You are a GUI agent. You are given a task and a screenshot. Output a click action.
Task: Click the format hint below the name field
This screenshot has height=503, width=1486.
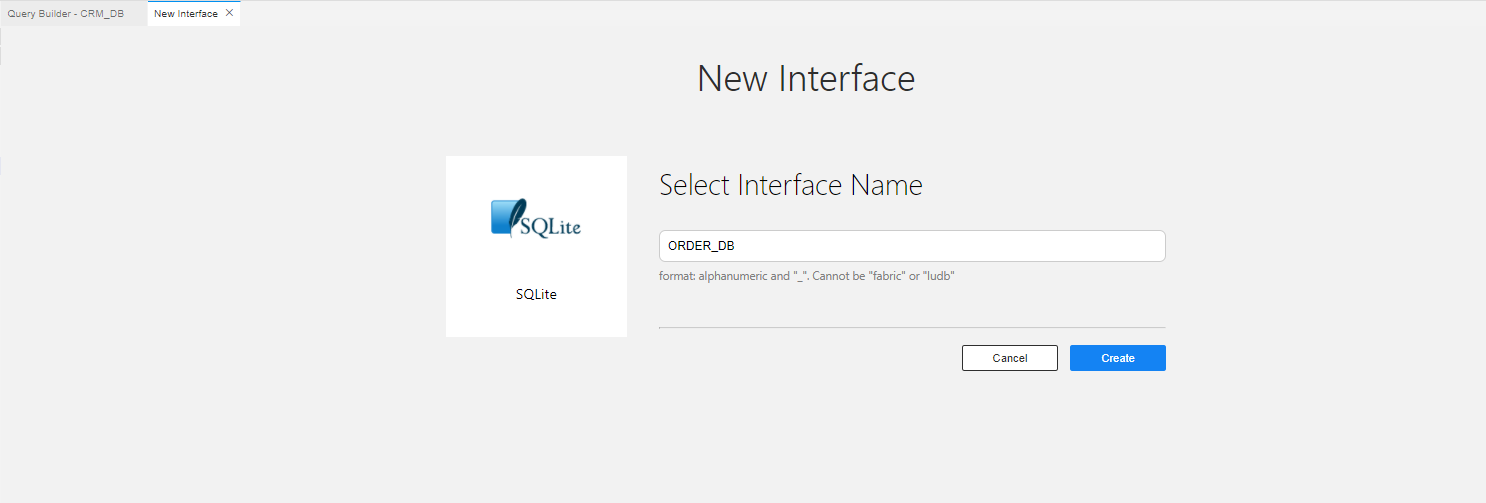coord(806,275)
